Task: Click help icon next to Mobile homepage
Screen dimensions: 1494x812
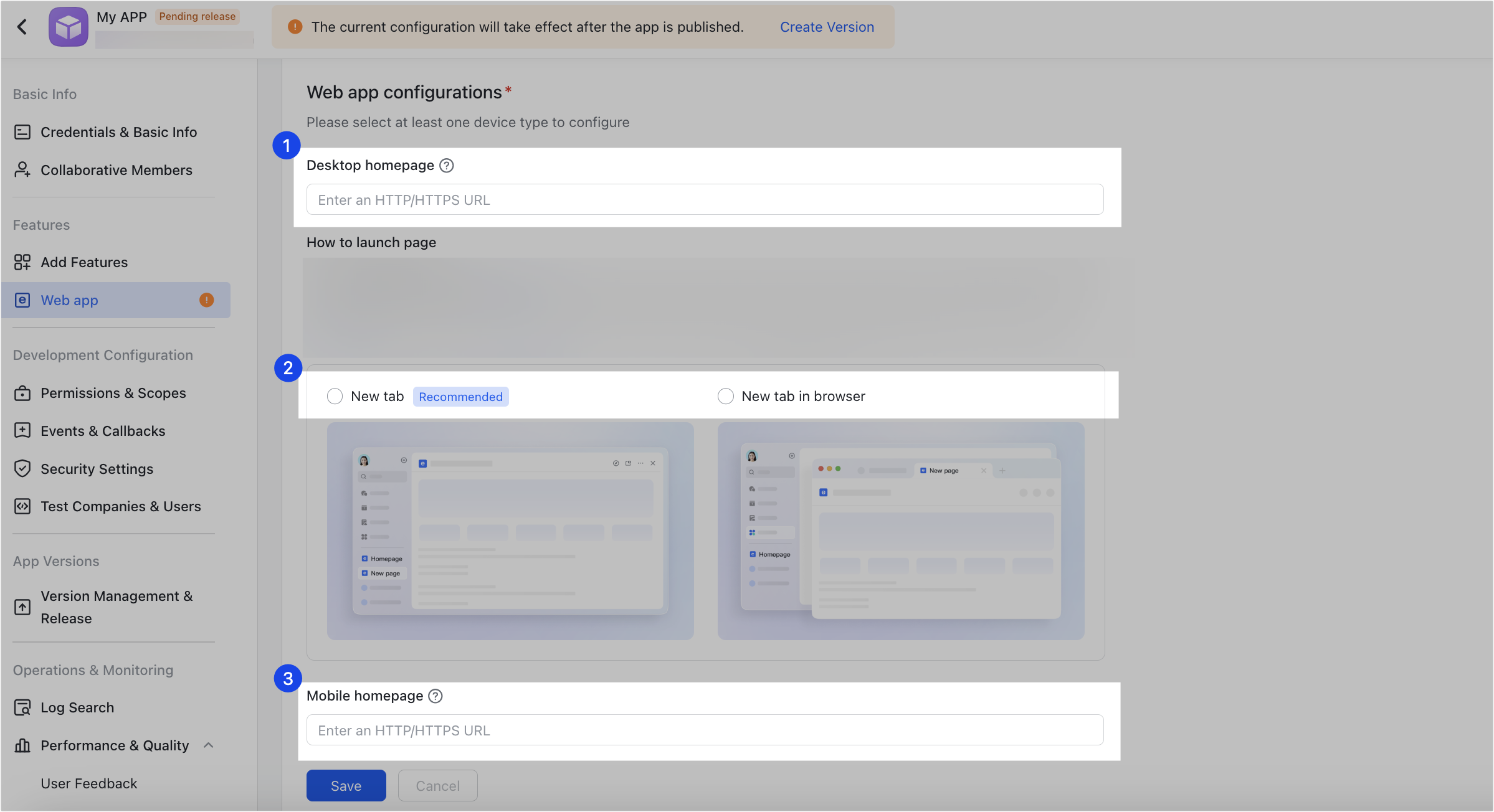Action: coord(436,696)
